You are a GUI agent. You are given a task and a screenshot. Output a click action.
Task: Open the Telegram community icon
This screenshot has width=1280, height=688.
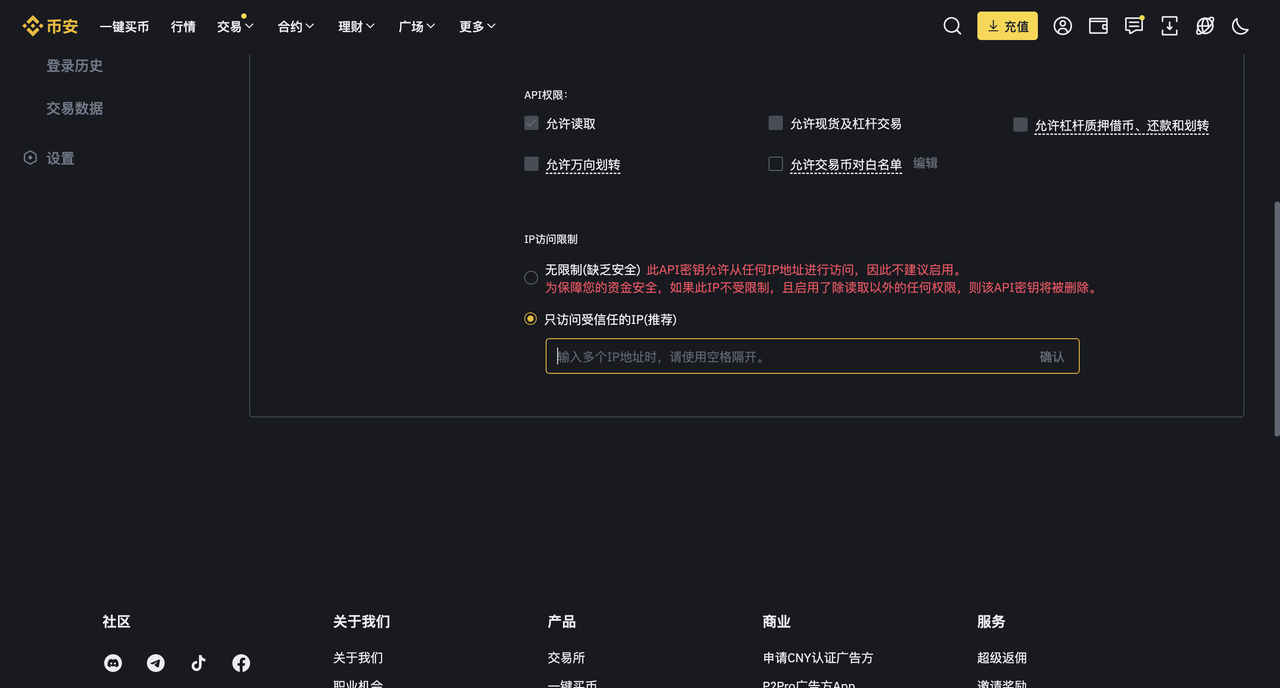156,663
